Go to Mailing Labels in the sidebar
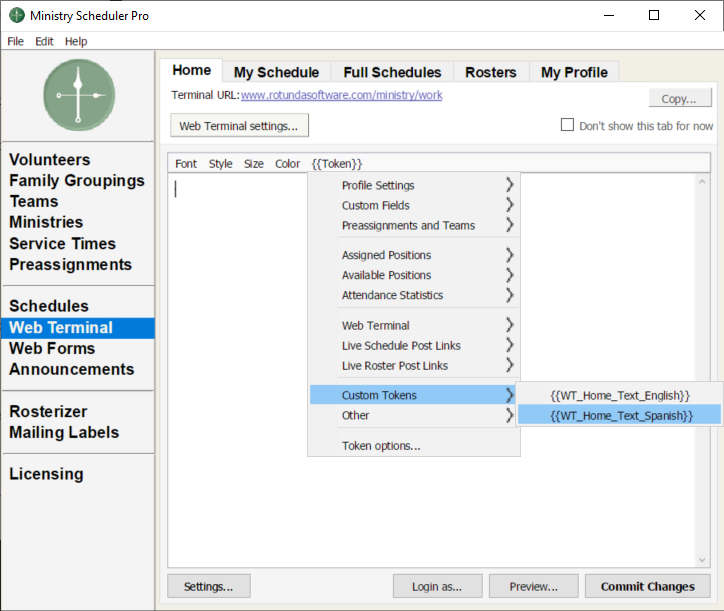The height and width of the screenshot is (611, 724). pyautogui.click(x=64, y=432)
